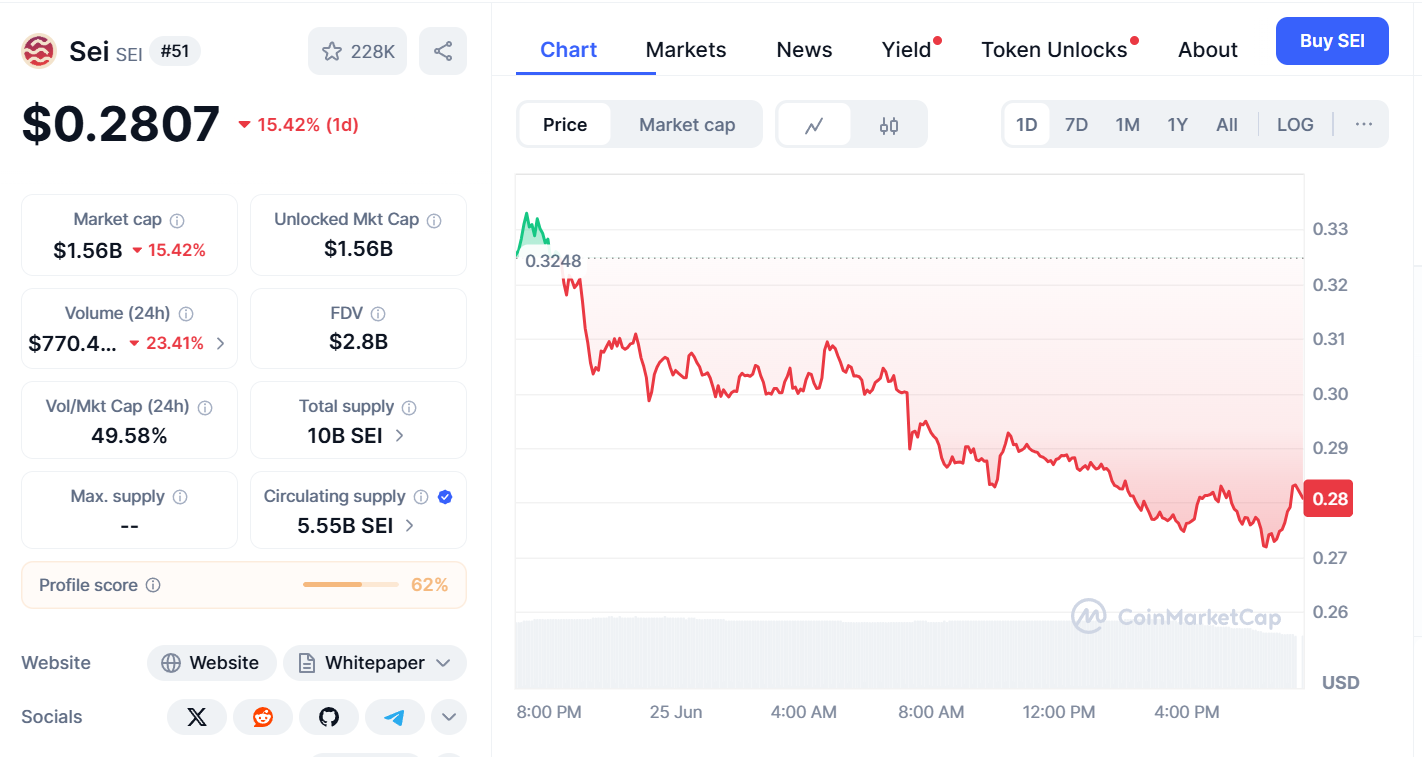Open the Reddit social link

tap(263, 717)
